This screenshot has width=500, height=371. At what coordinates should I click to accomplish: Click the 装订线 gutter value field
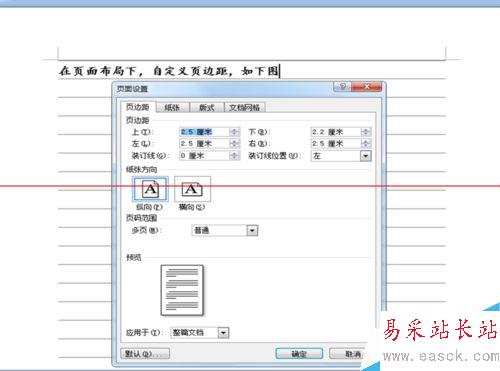(204, 156)
